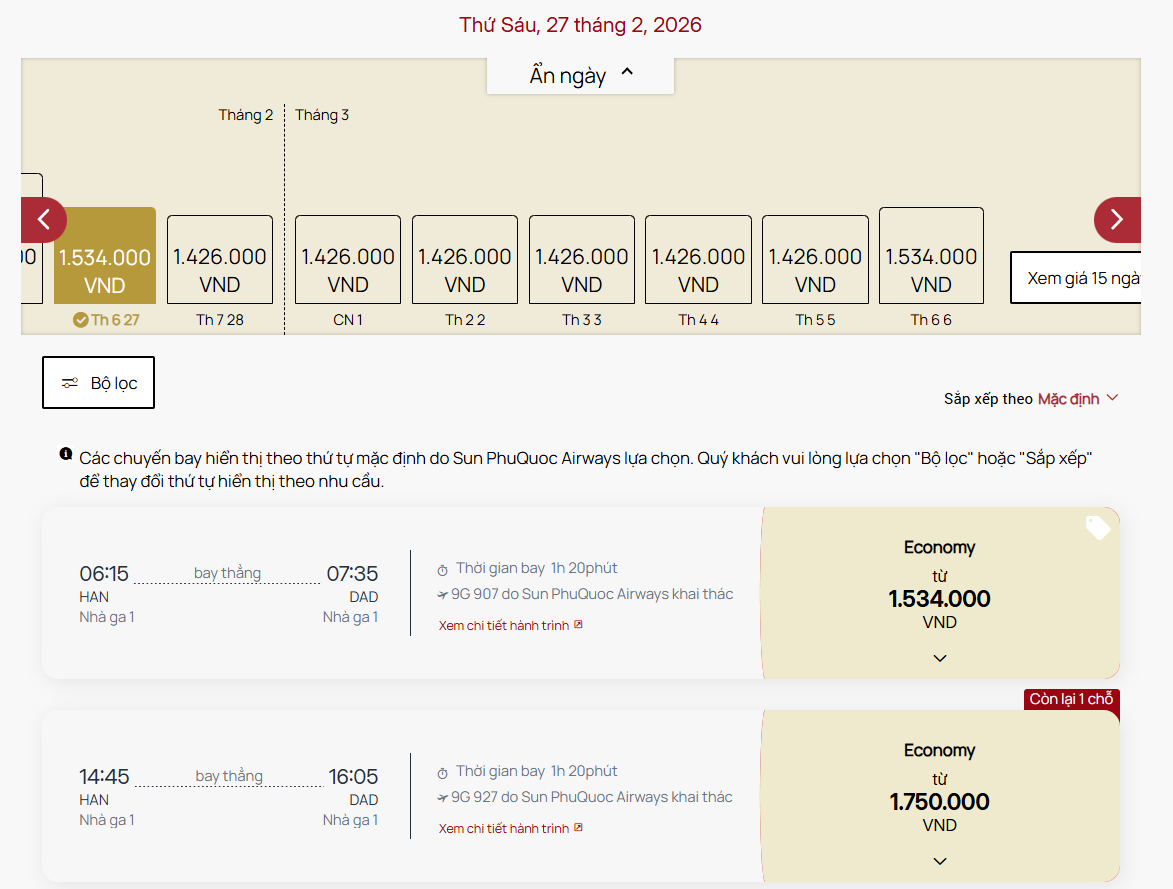Expand Economy fare for the 14:45 flight
The image size is (1173, 889).
tap(939, 861)
